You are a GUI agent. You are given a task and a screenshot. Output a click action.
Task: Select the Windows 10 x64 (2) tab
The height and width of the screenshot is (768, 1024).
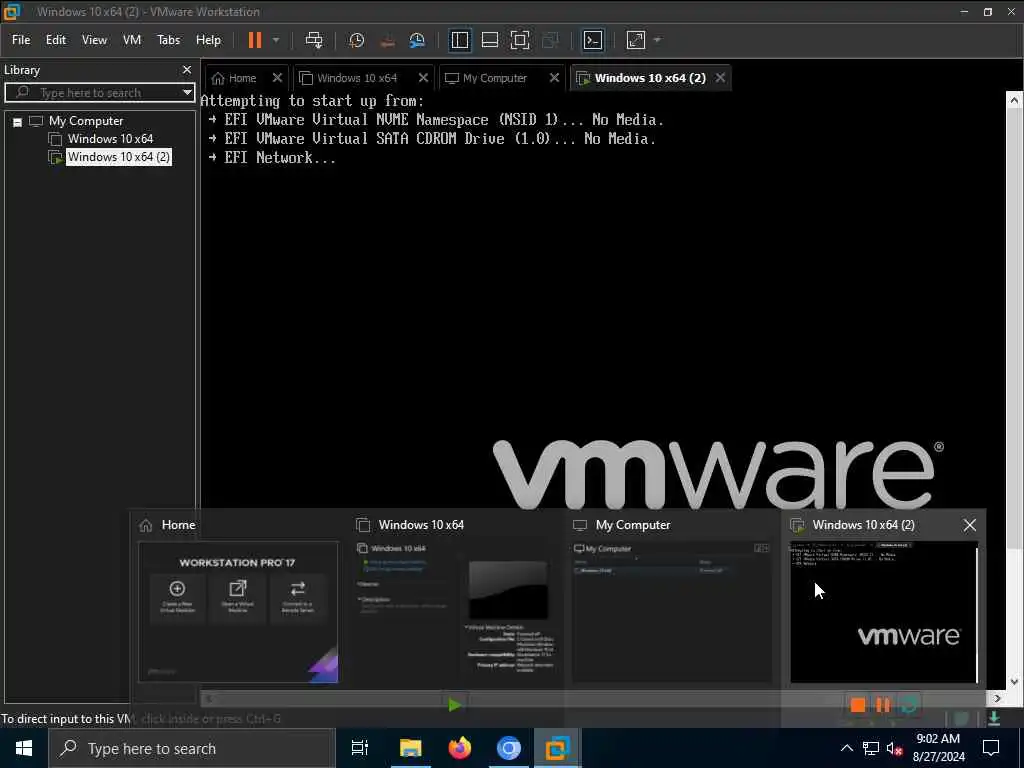[649, 78]
